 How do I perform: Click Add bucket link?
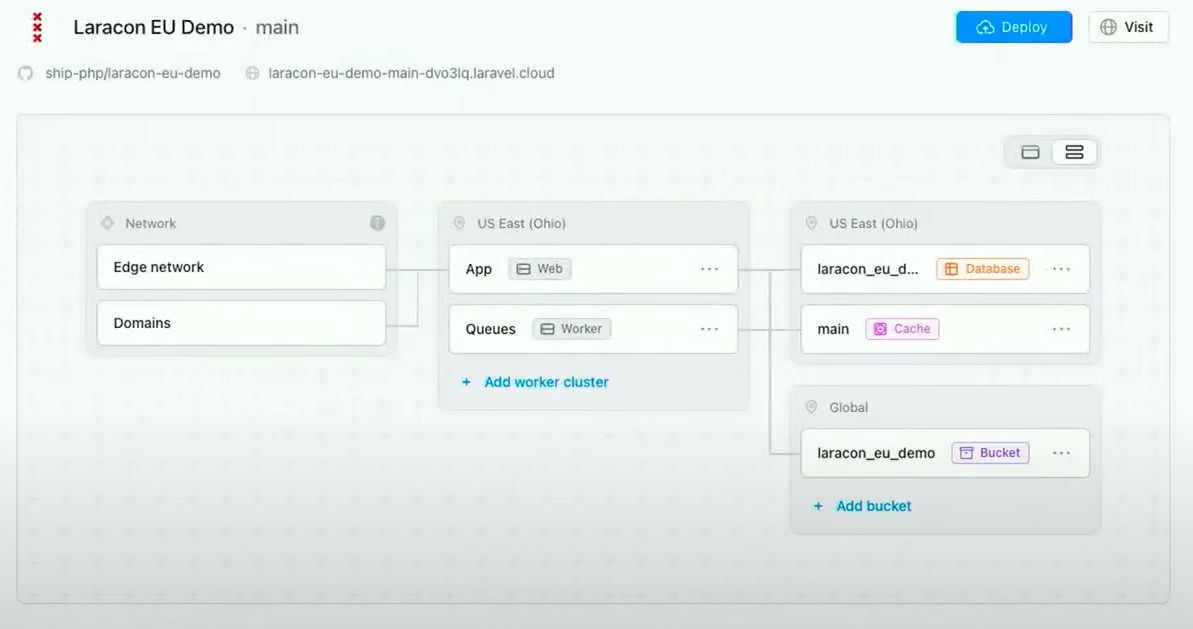pos(873,506)
